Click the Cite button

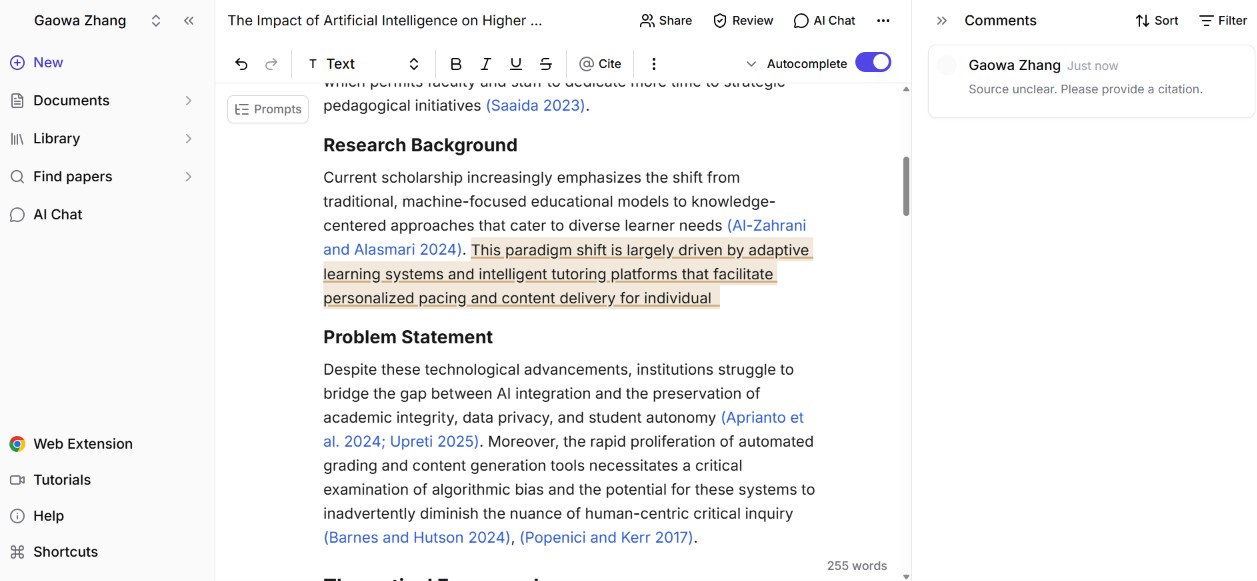click(600, 63)
